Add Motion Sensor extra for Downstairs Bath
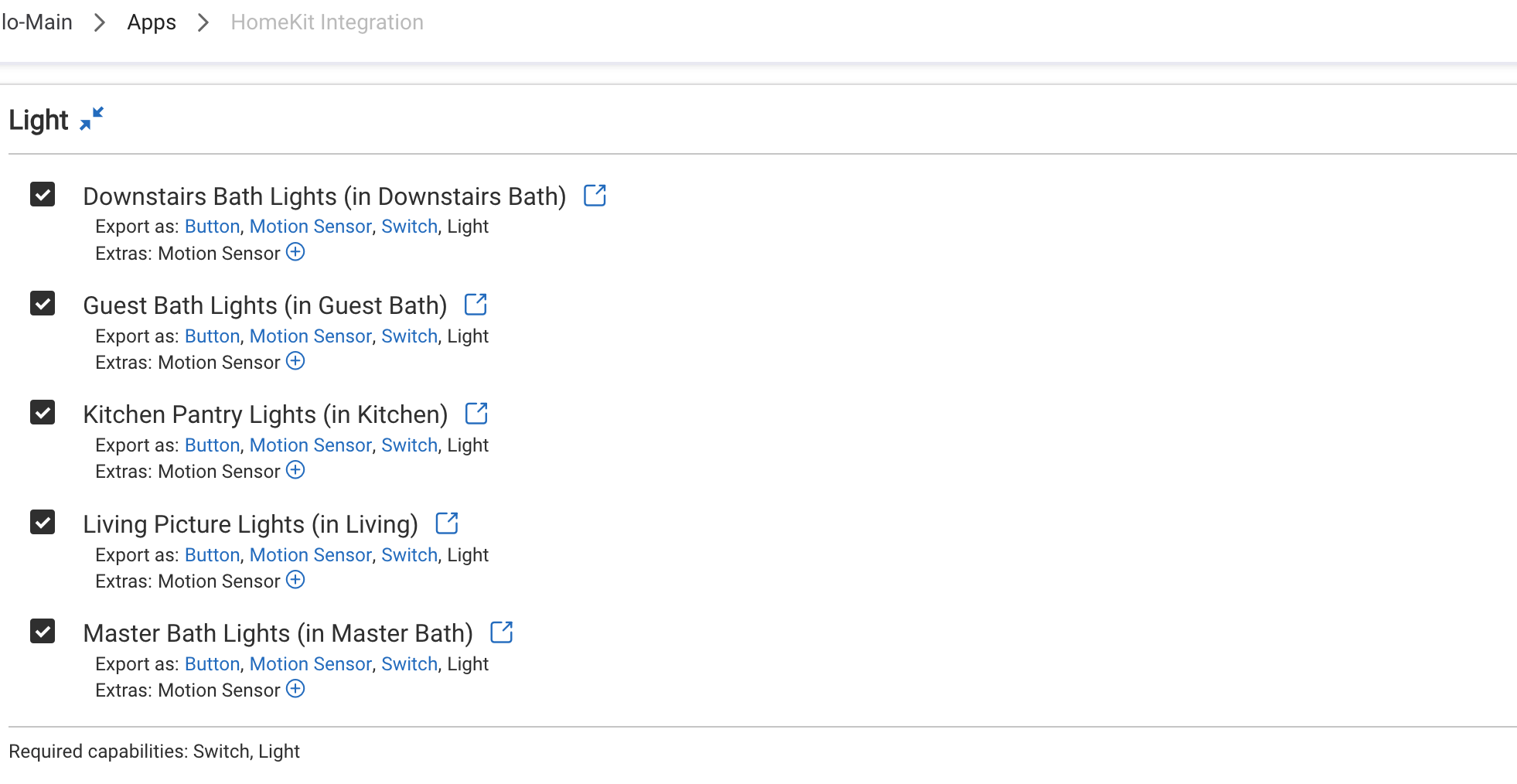The height and width of the screenshot is (784, 1517). point(295,252)
